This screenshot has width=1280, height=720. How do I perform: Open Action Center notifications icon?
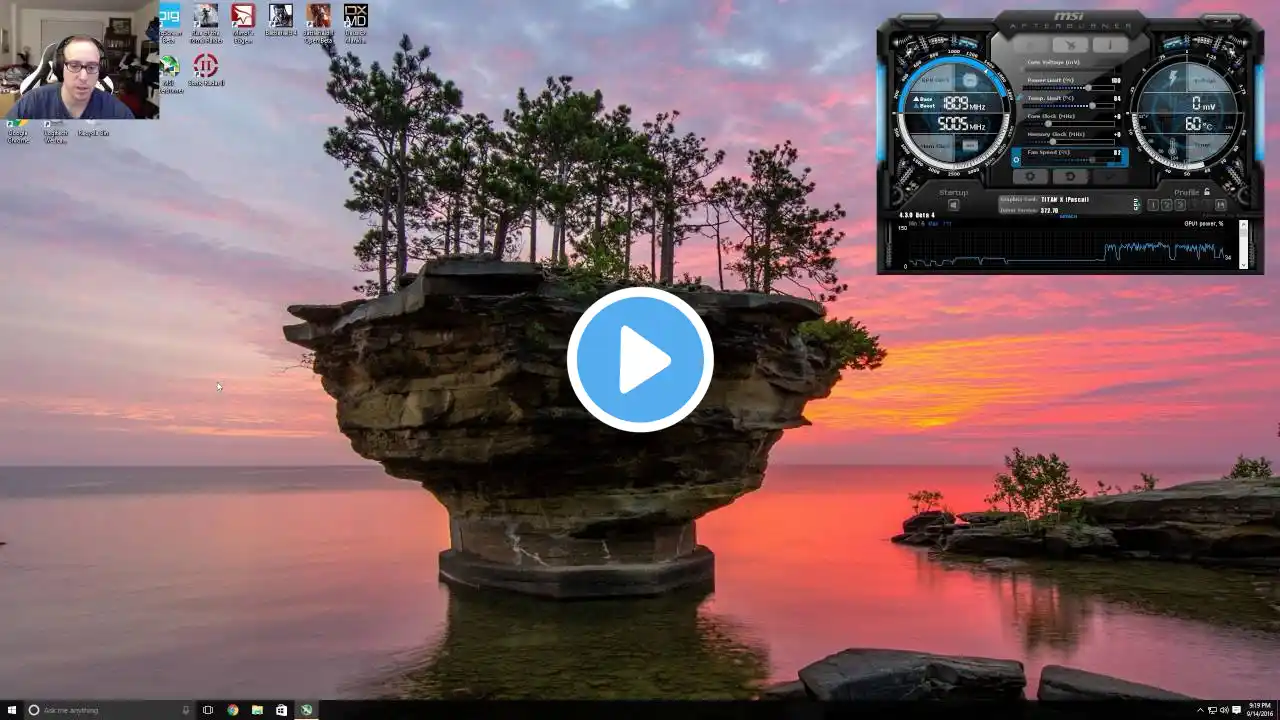click(1234, 710)
